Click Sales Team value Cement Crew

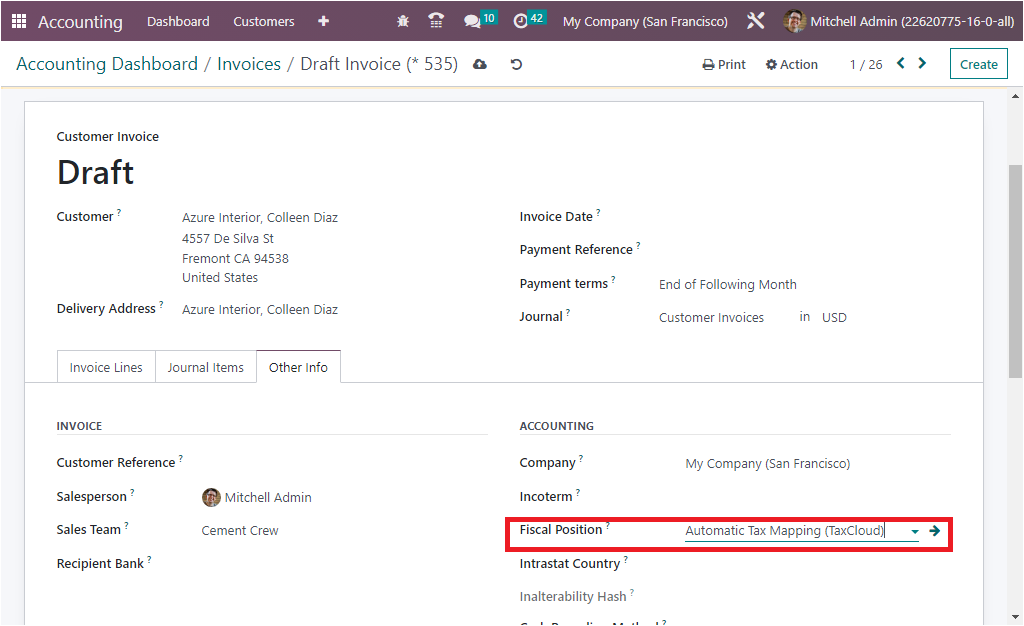pos(240,531)
